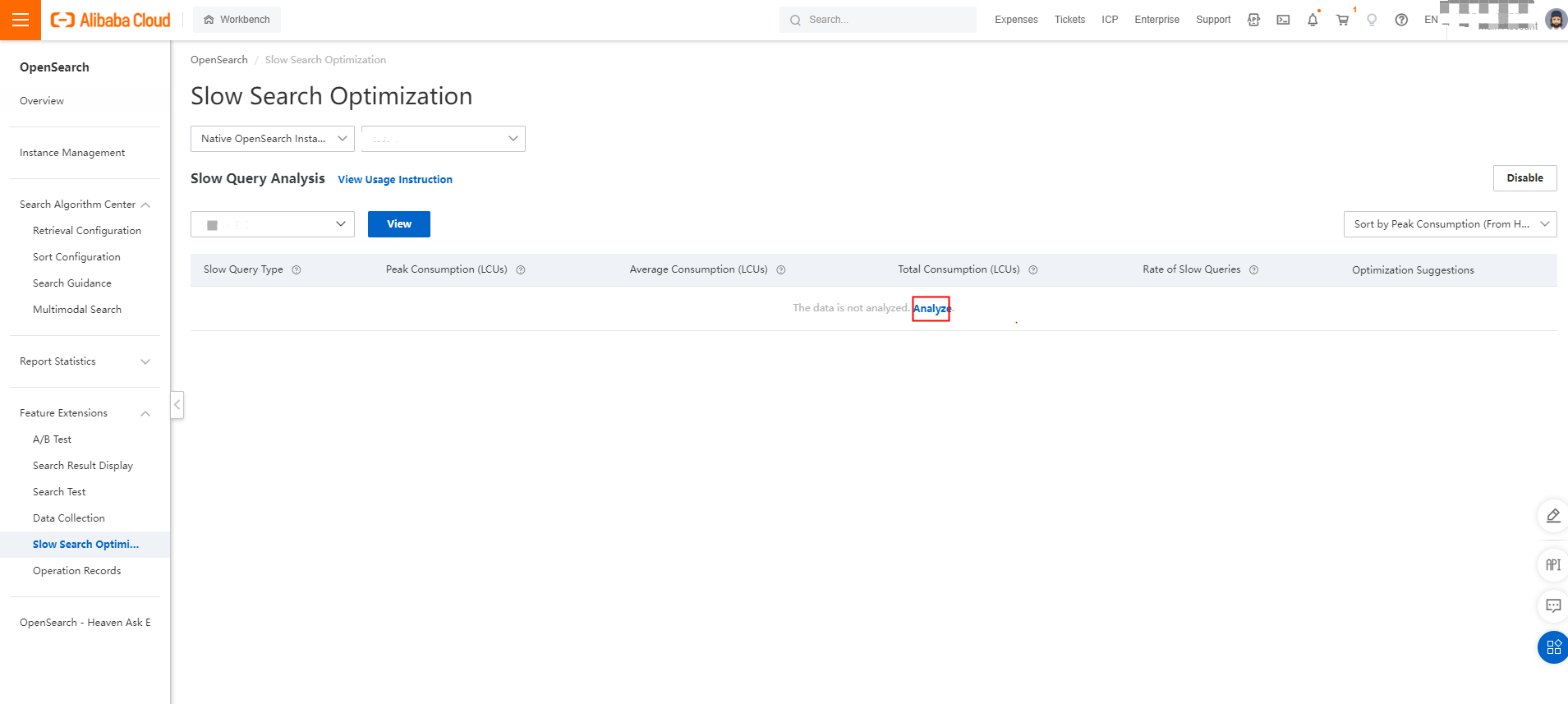
Task: Open Search Test page
Action: [59, 492]
